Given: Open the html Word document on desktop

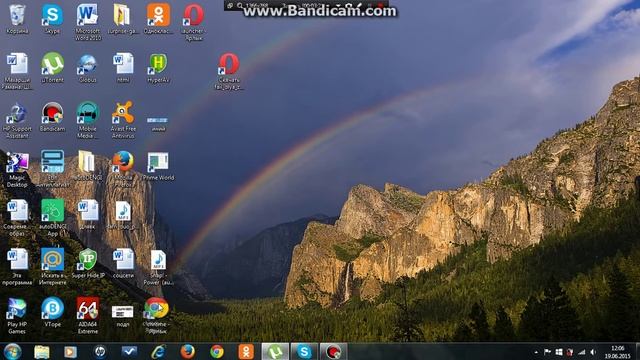Looking at the screenshot, I should click(x=123, y=64).
